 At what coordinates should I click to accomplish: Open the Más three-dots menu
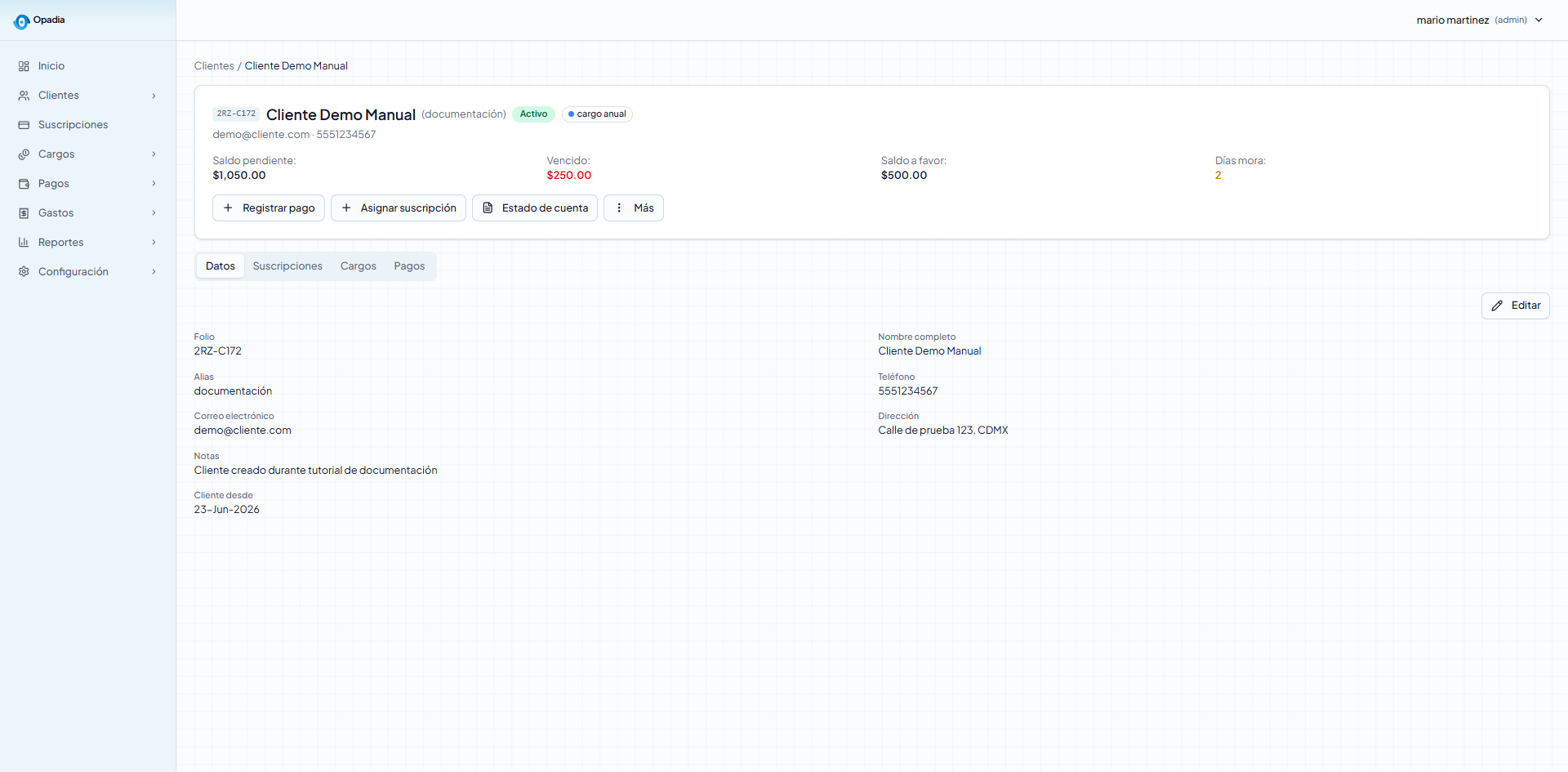[x=634, y=208]
